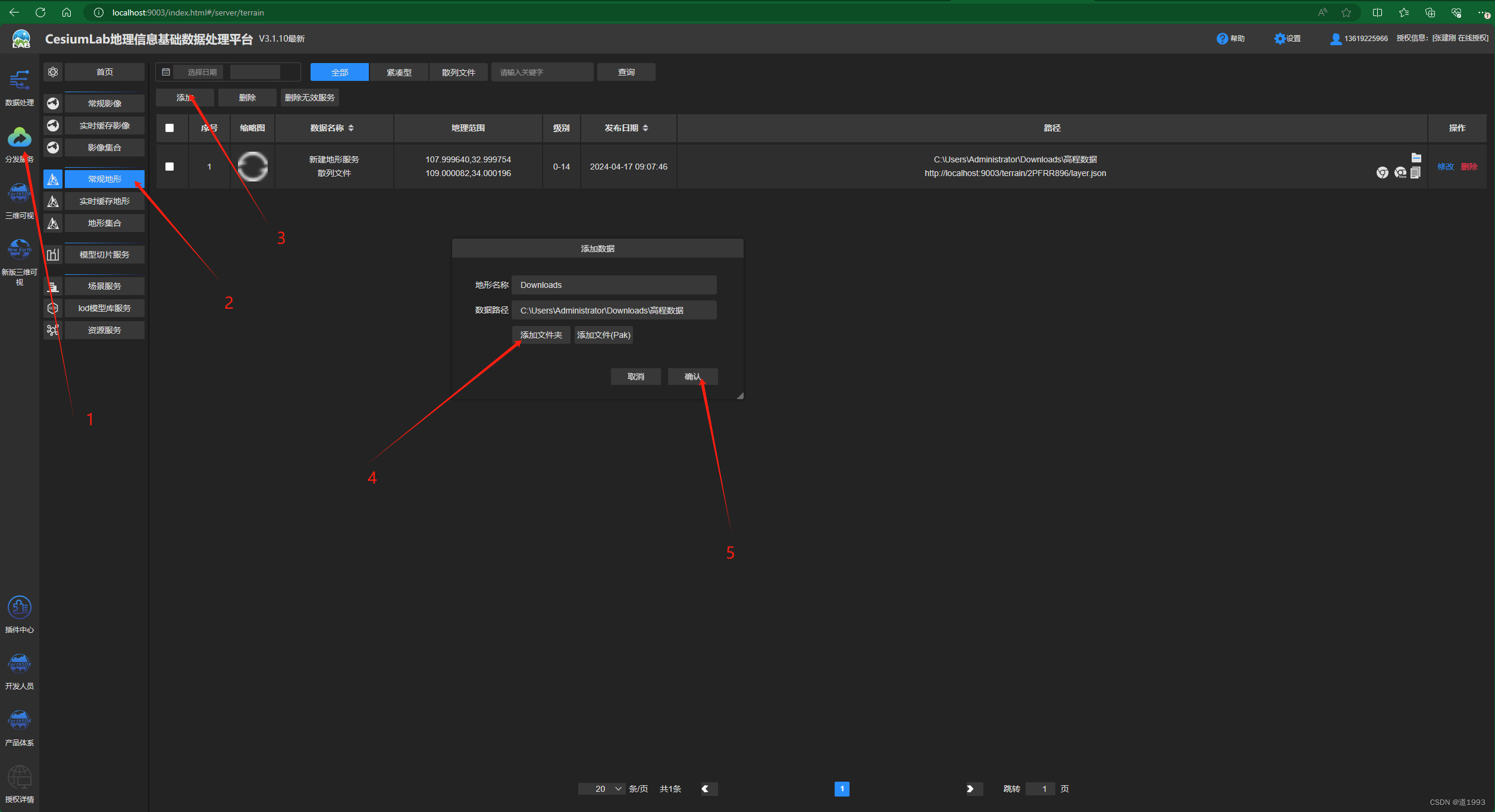Check the select-all checkbox in table header
The width and height of the screenshot is (1495, 812).
coord(170,128)
